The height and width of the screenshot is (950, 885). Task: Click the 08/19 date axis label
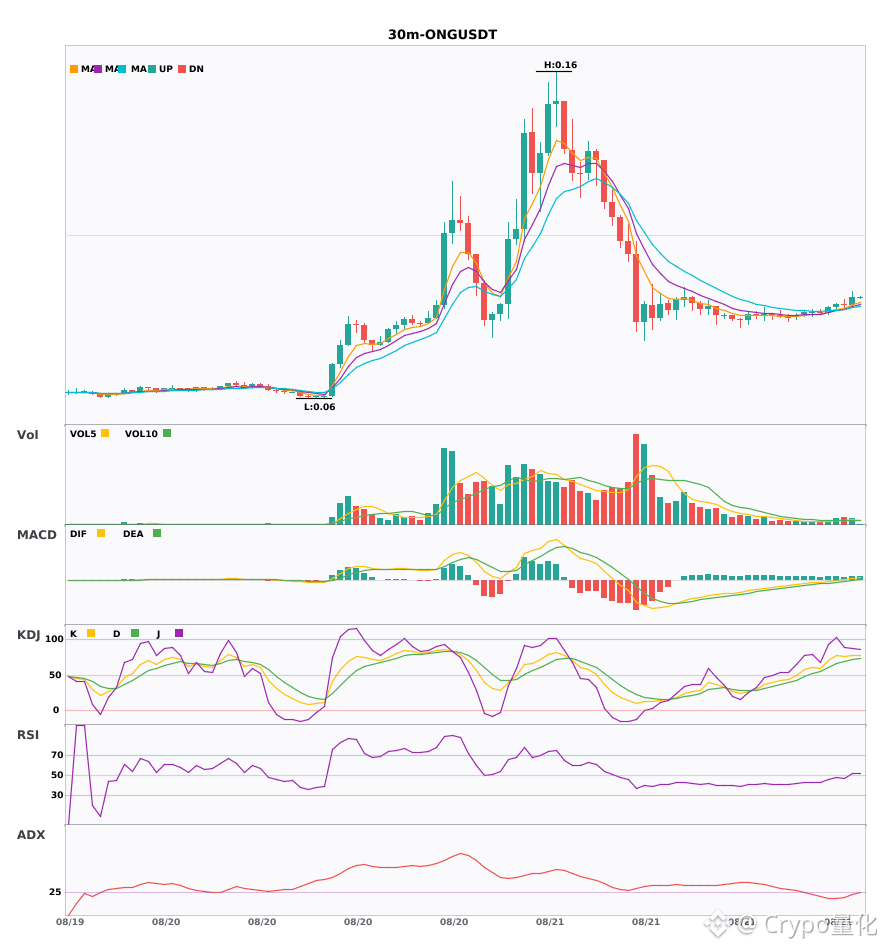(70, 922)
